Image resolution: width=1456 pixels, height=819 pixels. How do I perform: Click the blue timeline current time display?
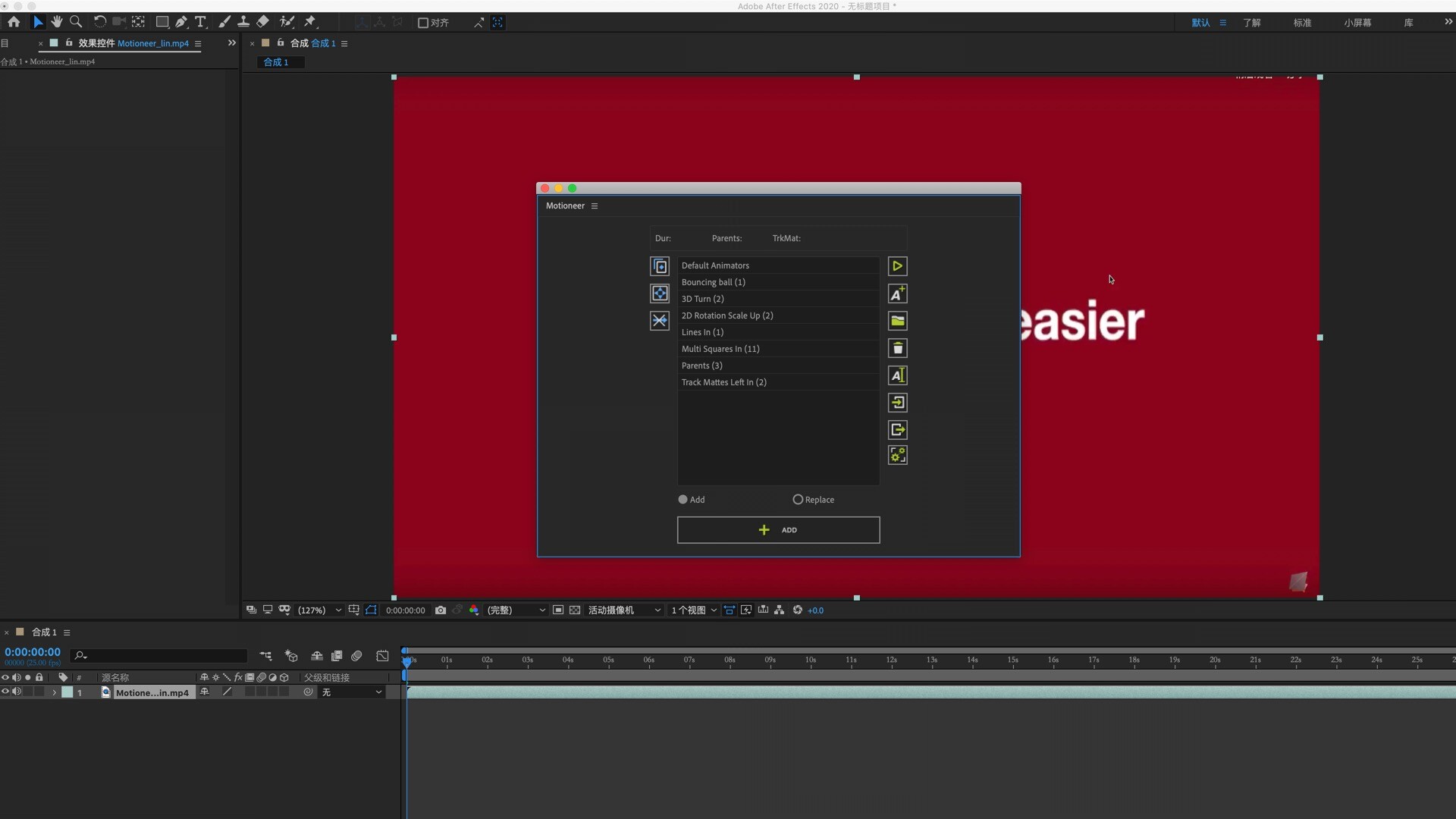(x=33, y=651)
